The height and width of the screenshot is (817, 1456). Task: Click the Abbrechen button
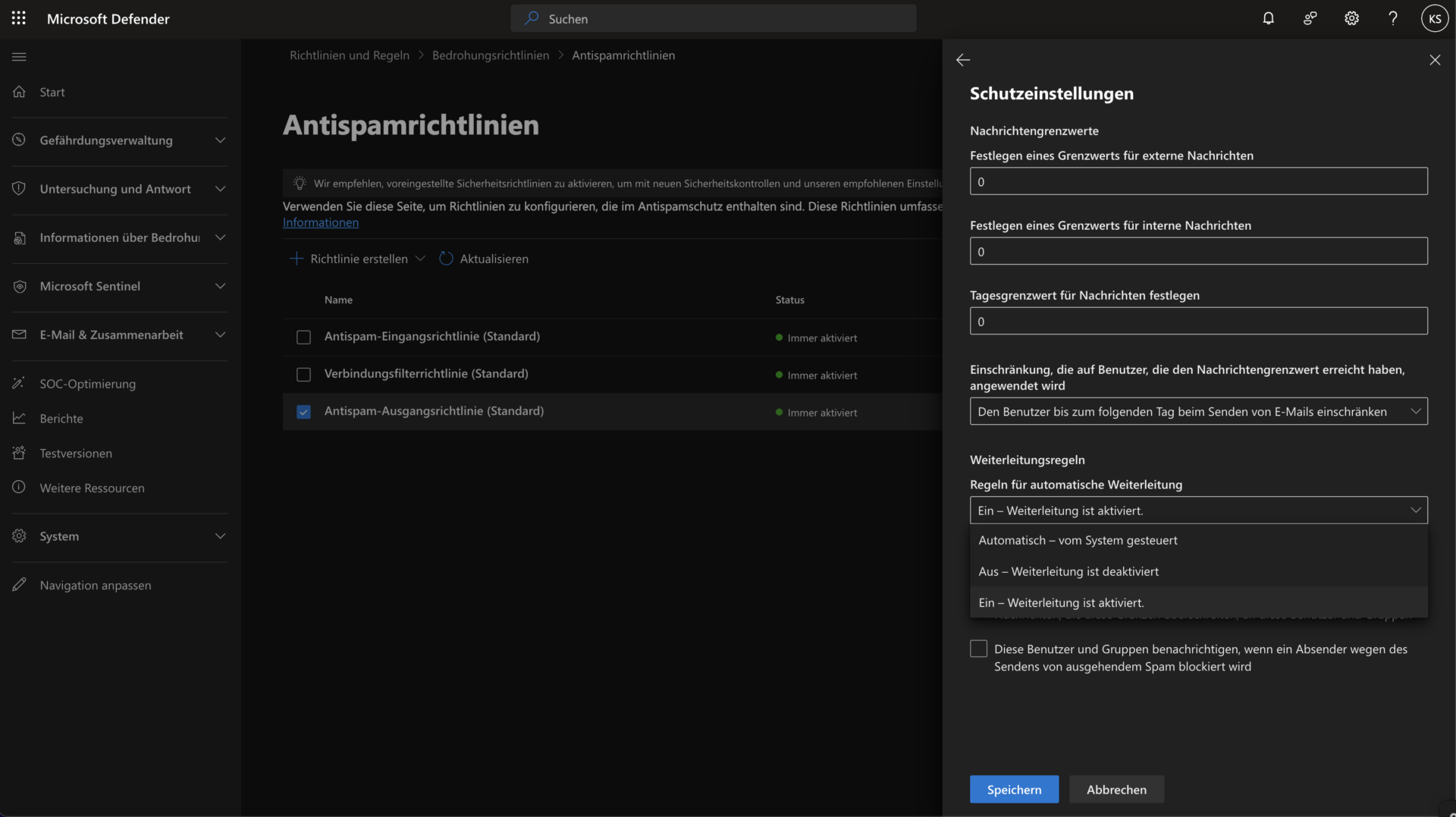coord(1116,789)
